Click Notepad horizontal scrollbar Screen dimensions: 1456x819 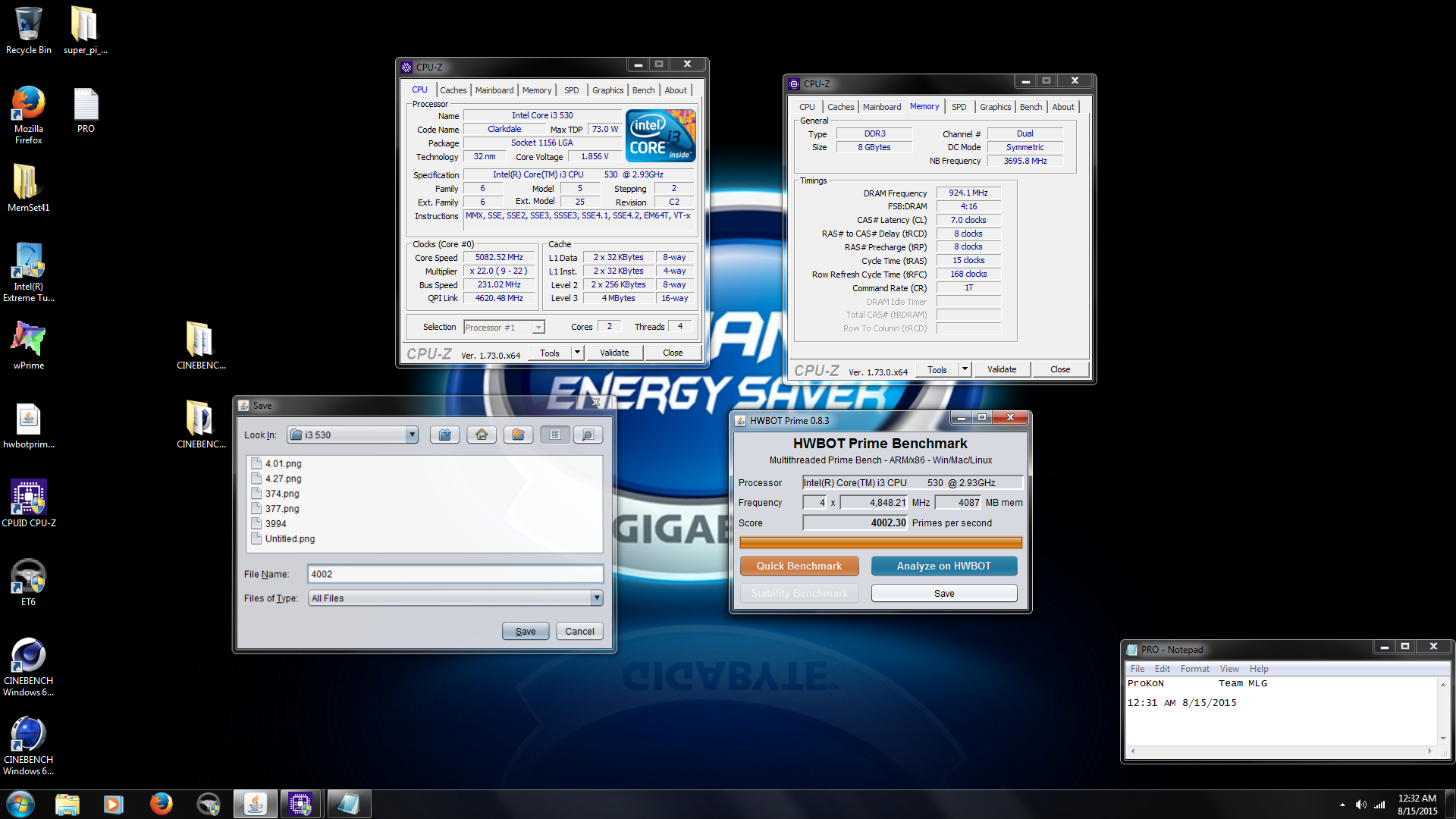point(1281,751)
